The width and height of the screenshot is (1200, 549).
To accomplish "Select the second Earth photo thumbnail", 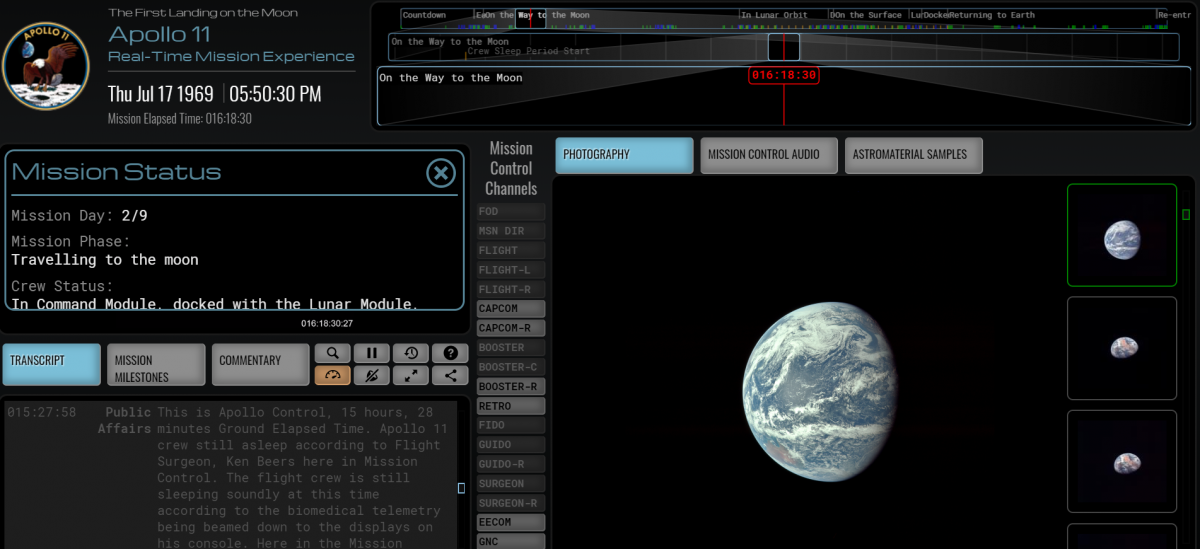I will 1122,348.
